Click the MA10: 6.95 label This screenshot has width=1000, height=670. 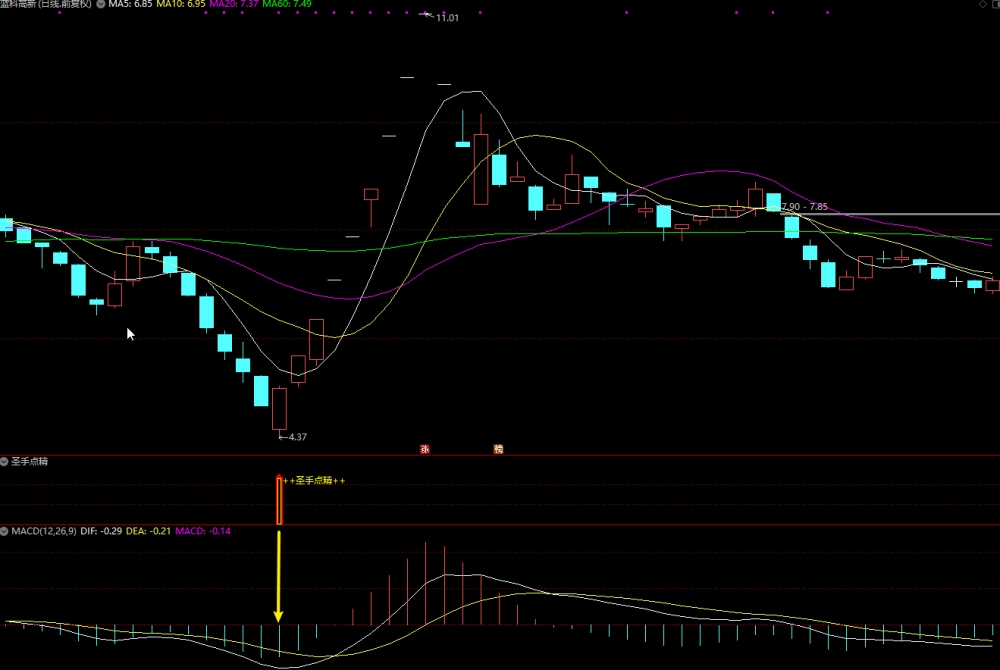(181, 4)
